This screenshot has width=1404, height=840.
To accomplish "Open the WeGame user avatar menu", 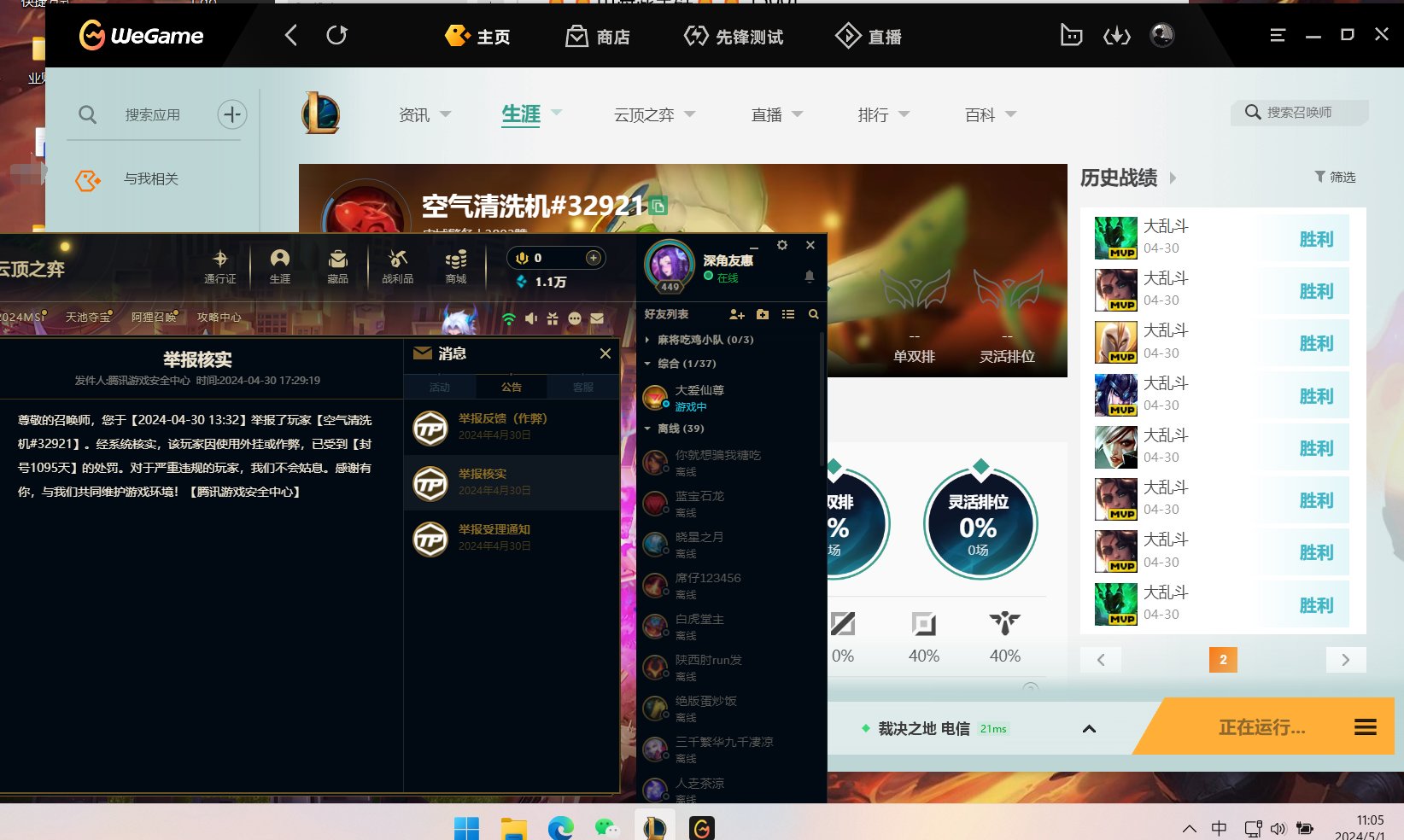I will (x=1162, y=35).
